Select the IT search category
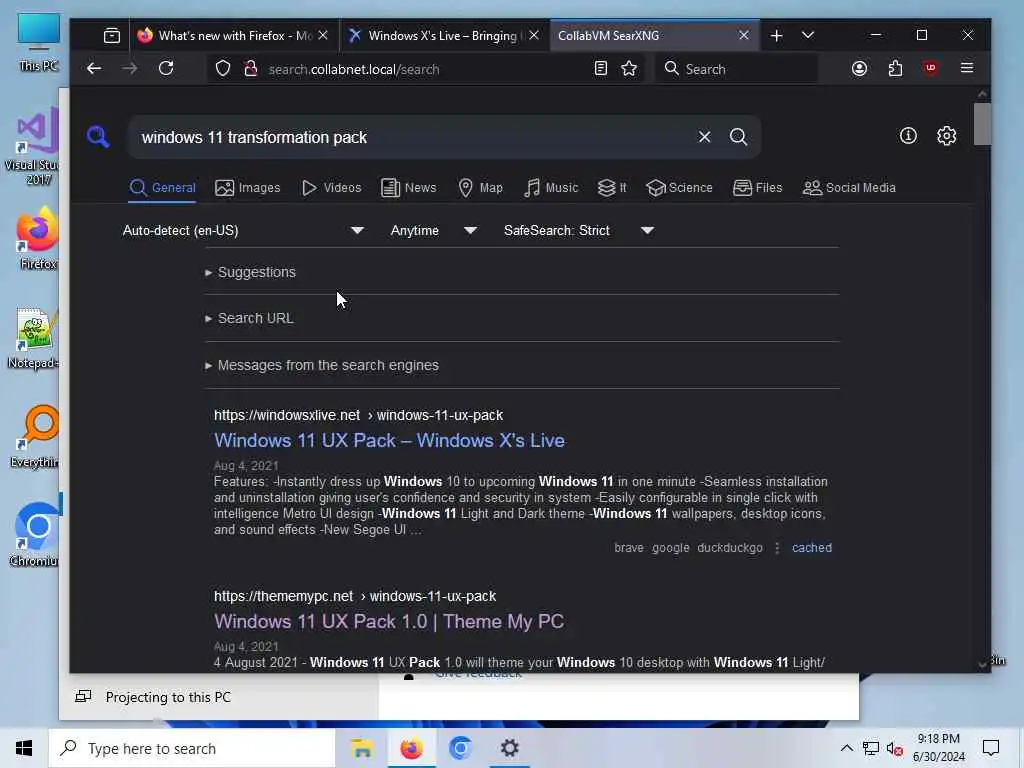 coord(613,188)
